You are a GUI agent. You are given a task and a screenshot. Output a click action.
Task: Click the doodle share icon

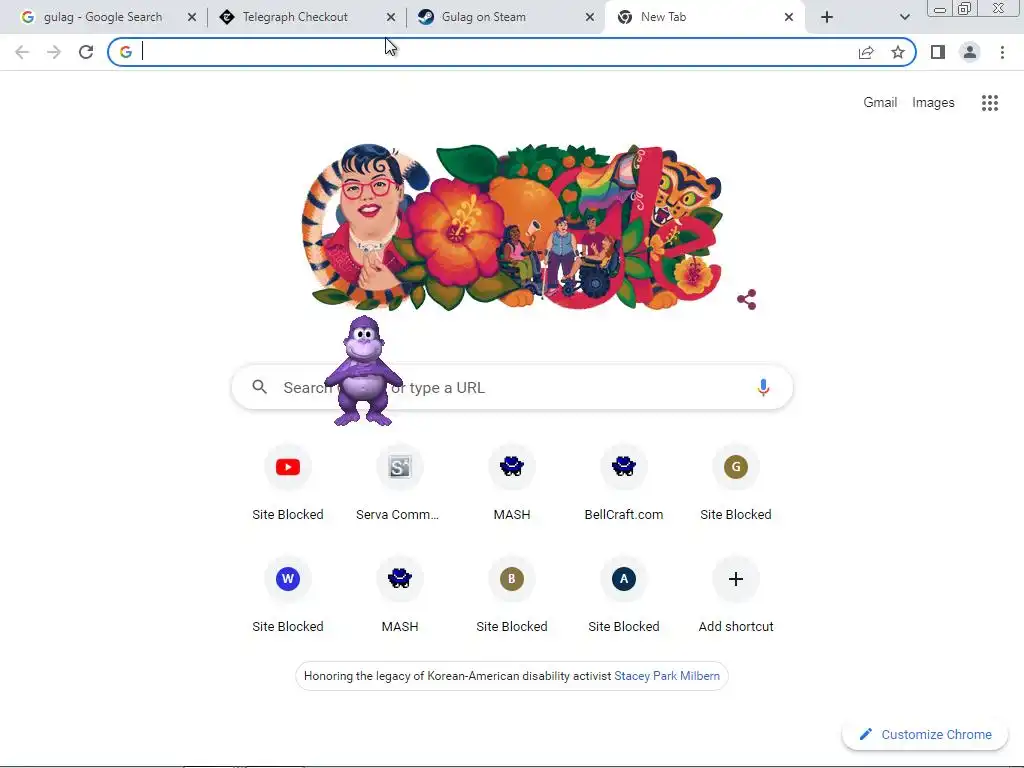click(x=746, y=300)
